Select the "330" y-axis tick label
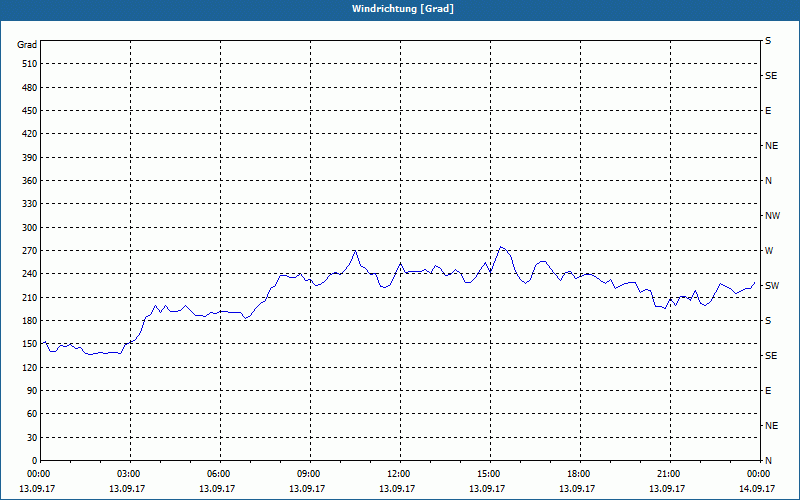The width and height of the screenshot is (800, 500). pos(29,204)
